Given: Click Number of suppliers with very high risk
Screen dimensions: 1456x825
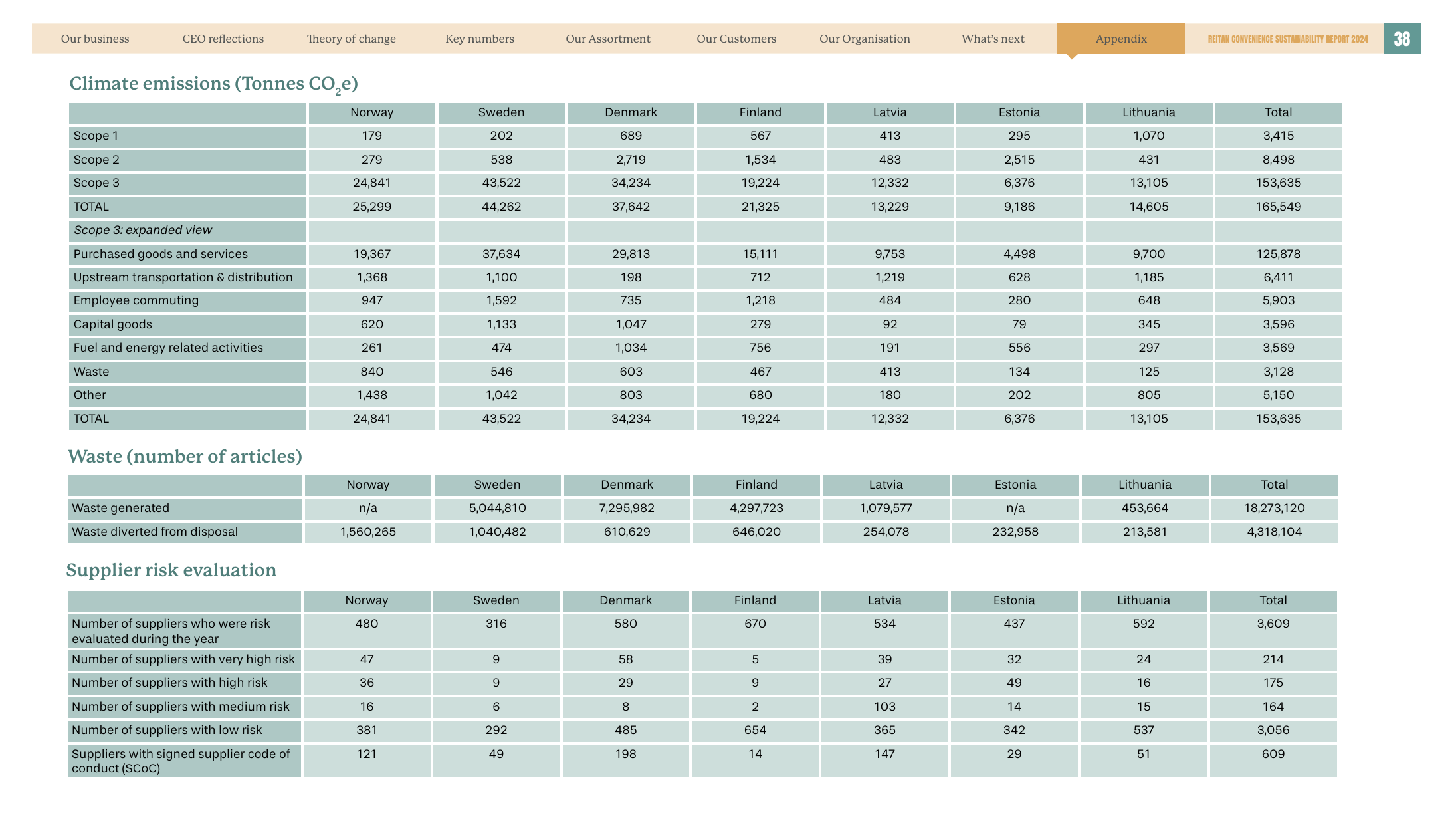Looking at the screenshot, I should [x=185, y=659].
